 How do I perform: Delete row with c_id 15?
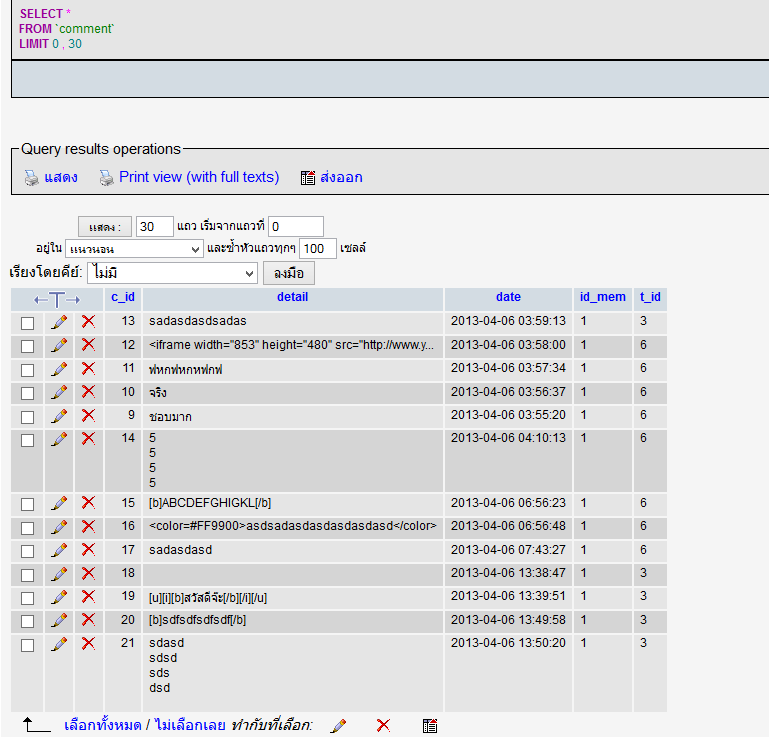click(x=88, y=503)
